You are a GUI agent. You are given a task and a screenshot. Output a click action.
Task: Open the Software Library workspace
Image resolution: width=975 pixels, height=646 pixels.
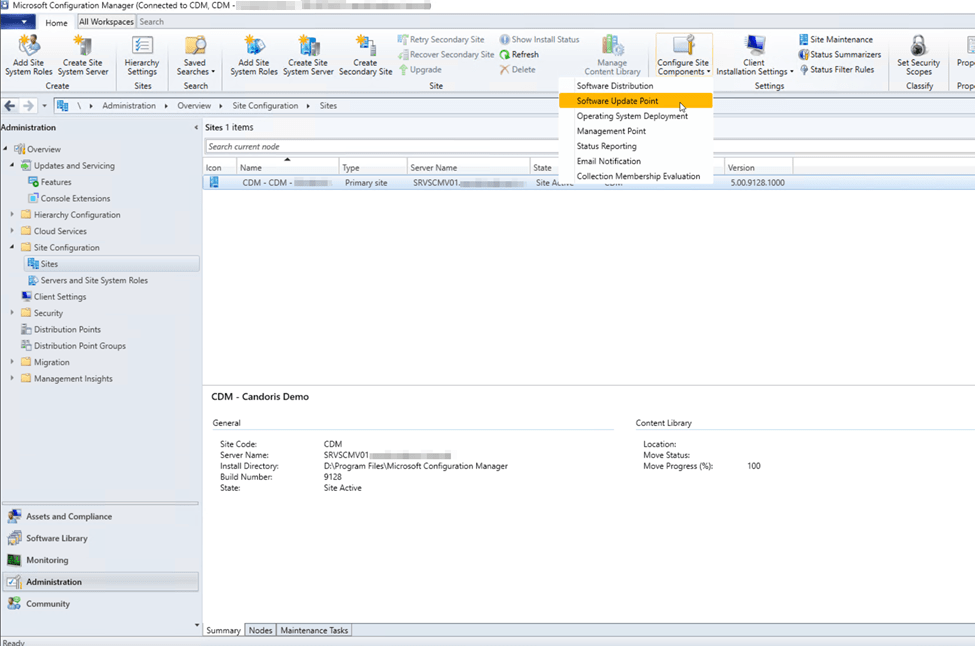click(57, 538)
